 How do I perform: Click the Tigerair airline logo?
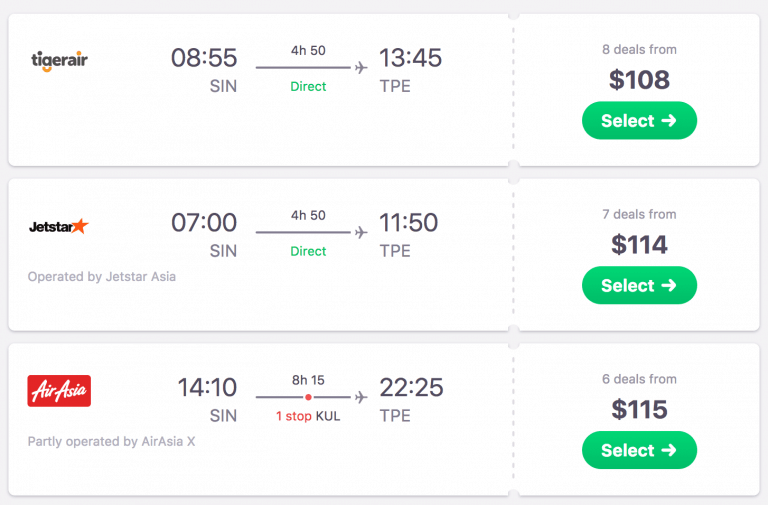coord(60,61)
